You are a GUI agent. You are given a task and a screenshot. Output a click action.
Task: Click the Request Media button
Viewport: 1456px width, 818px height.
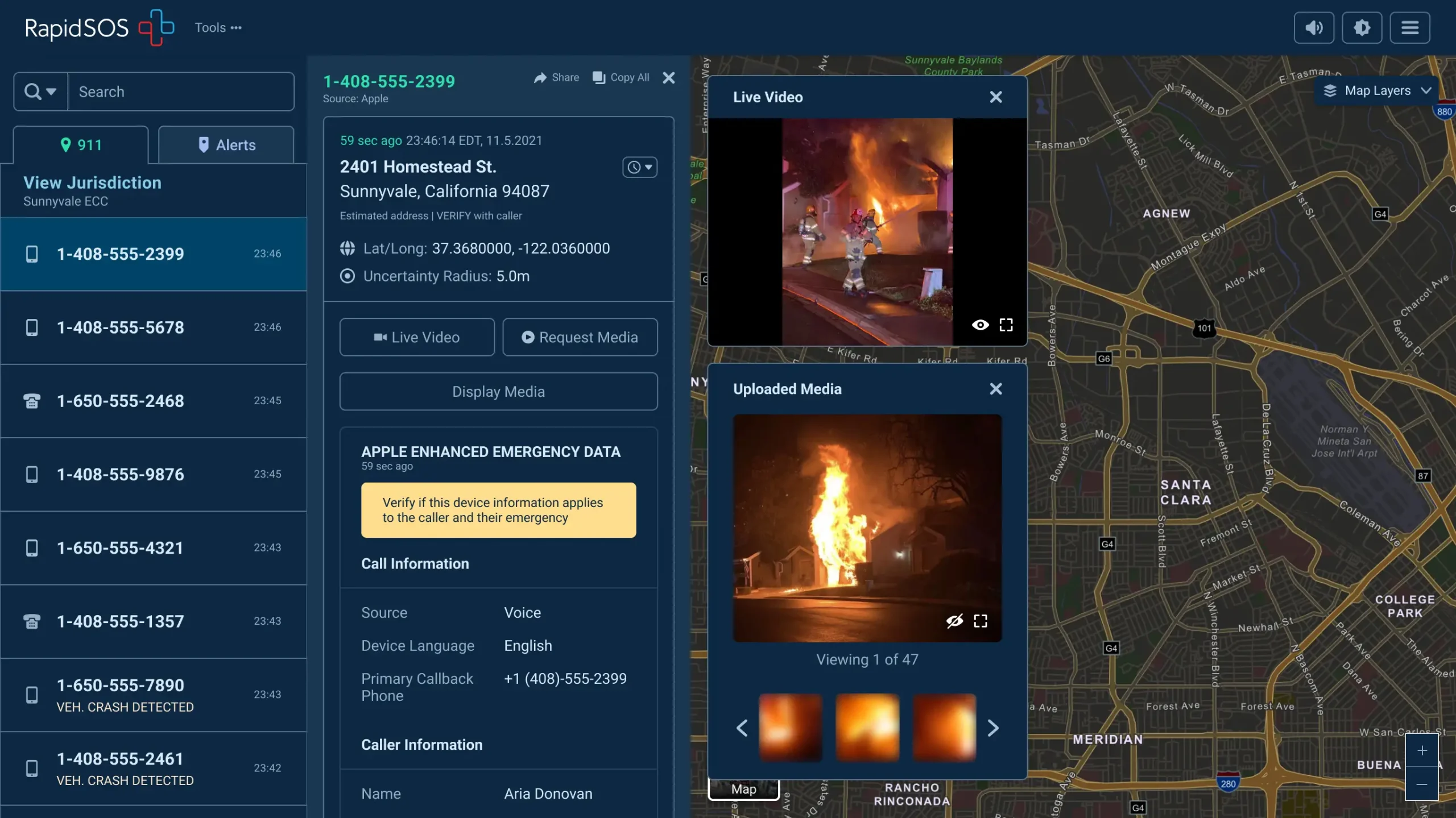pyautogui.click(x=580, y=337)
